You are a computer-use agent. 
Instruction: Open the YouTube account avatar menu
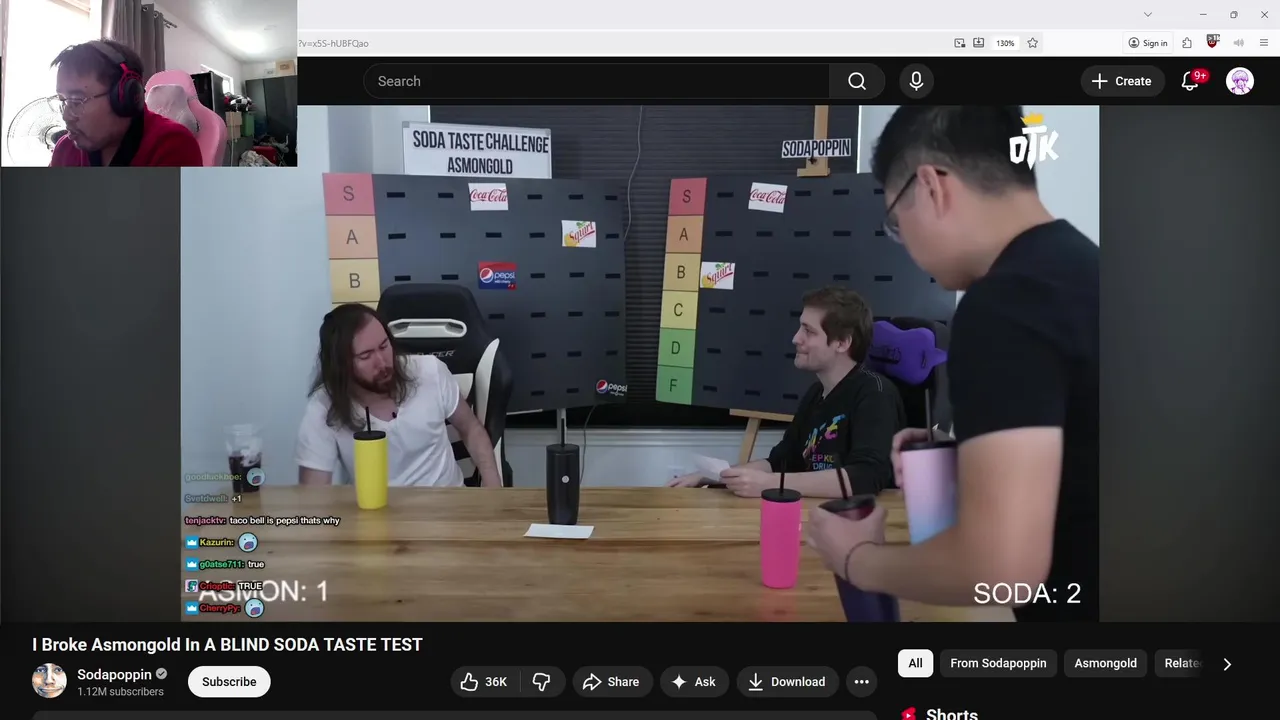[x=1240, y=81]
